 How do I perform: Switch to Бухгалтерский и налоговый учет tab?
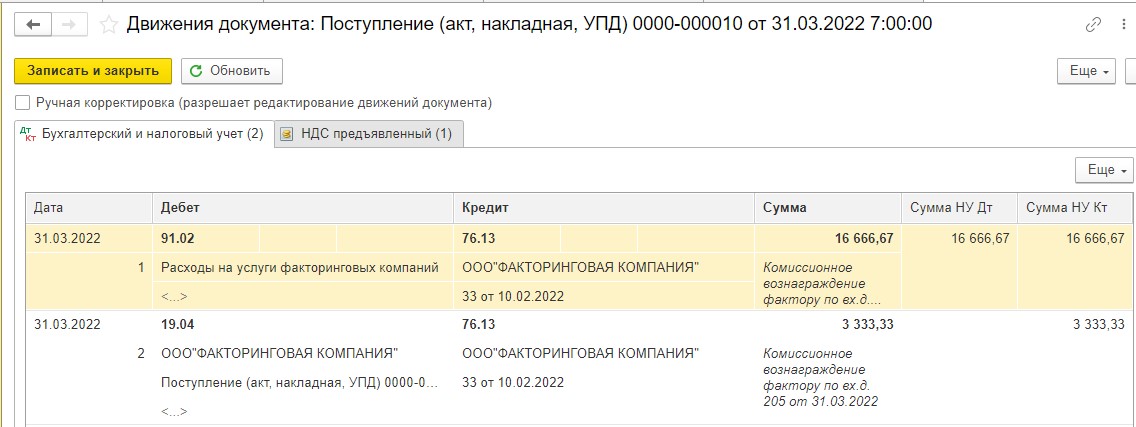pyautogui.click(x=144, y=134)
